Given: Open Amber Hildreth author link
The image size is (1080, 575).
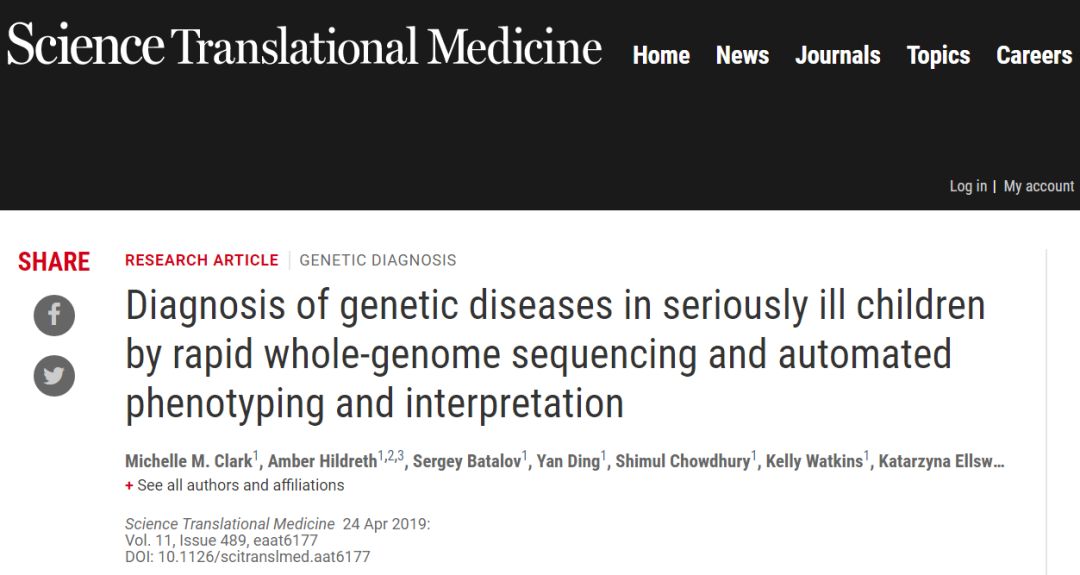Looking at the screenshot, I should (x=320, y=461).
